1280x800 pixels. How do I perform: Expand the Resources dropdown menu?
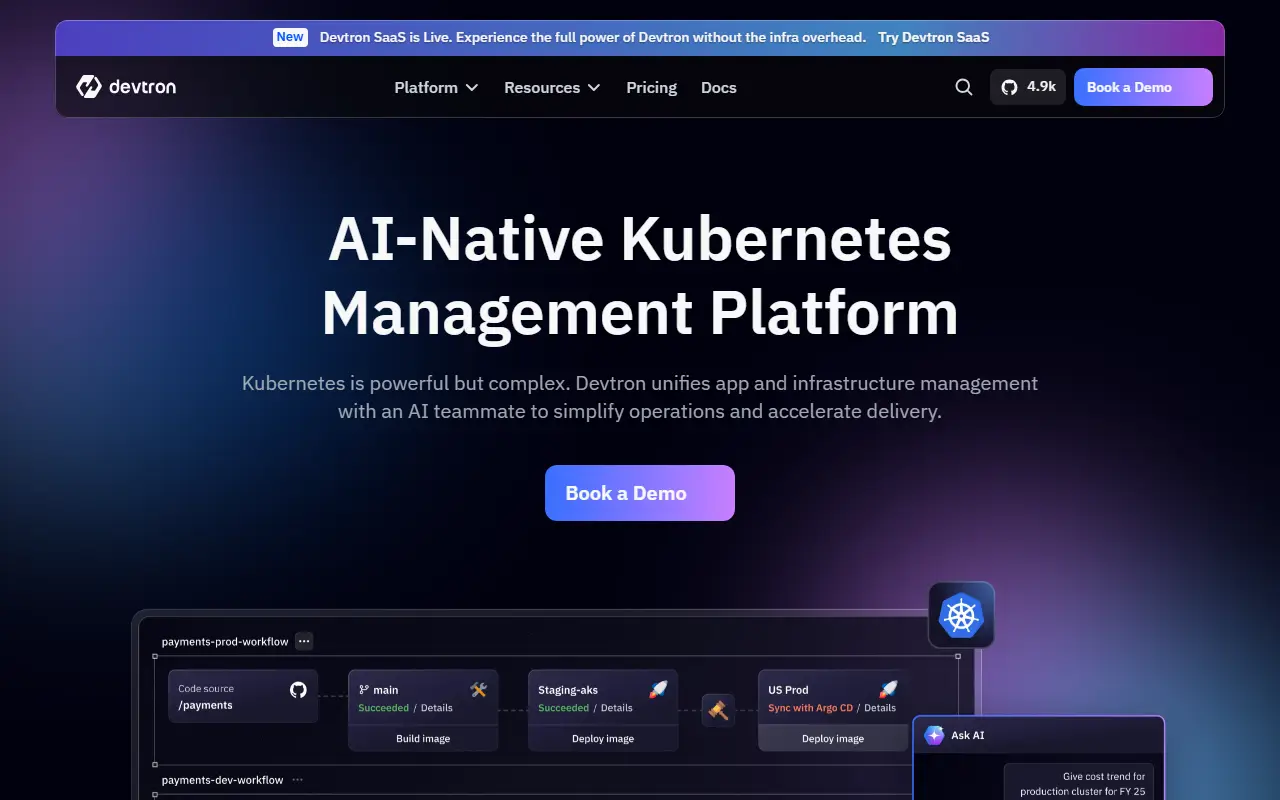(552, 87)
